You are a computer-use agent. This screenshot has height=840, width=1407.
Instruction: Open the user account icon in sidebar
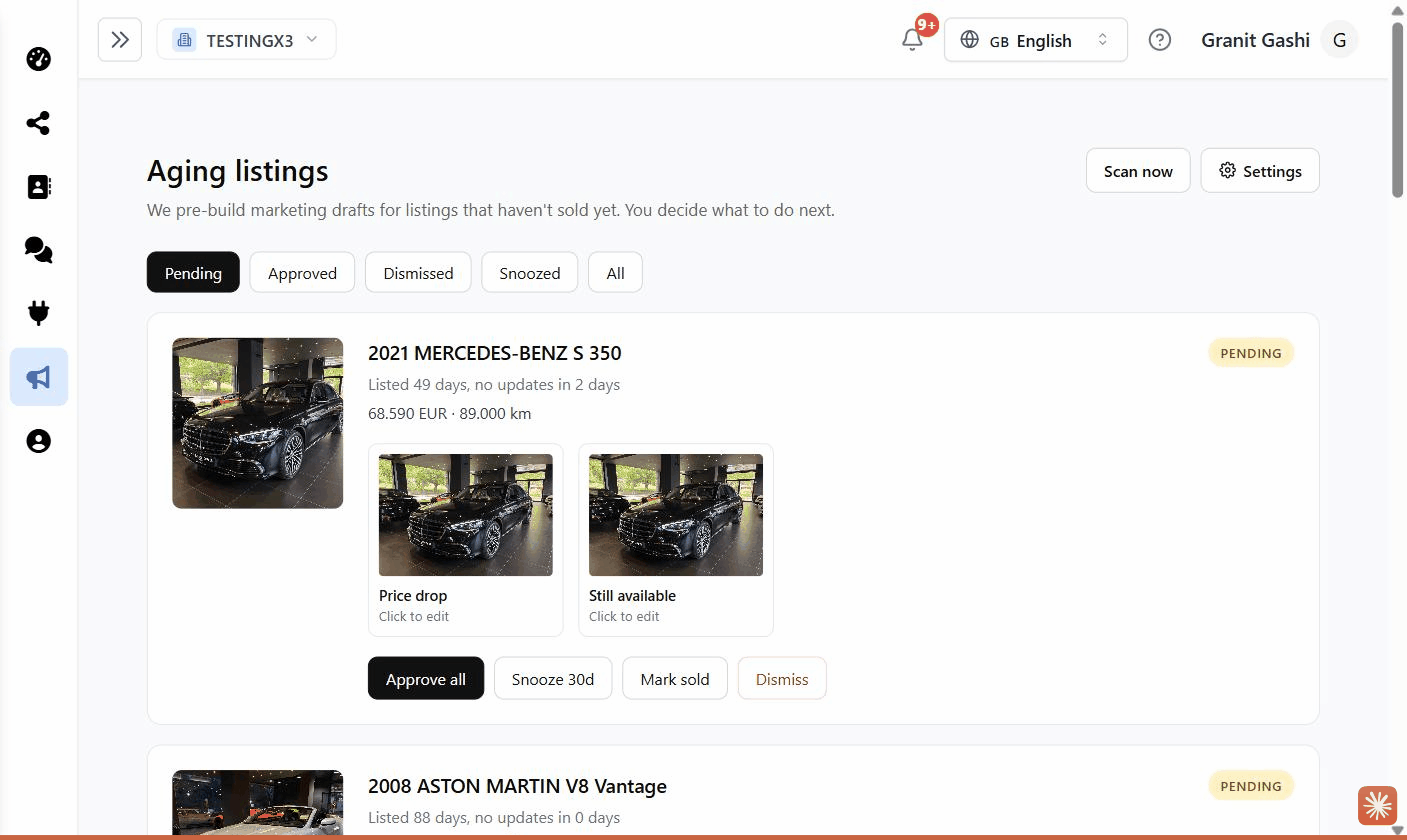pyautogui.click(x=38, y=441)
